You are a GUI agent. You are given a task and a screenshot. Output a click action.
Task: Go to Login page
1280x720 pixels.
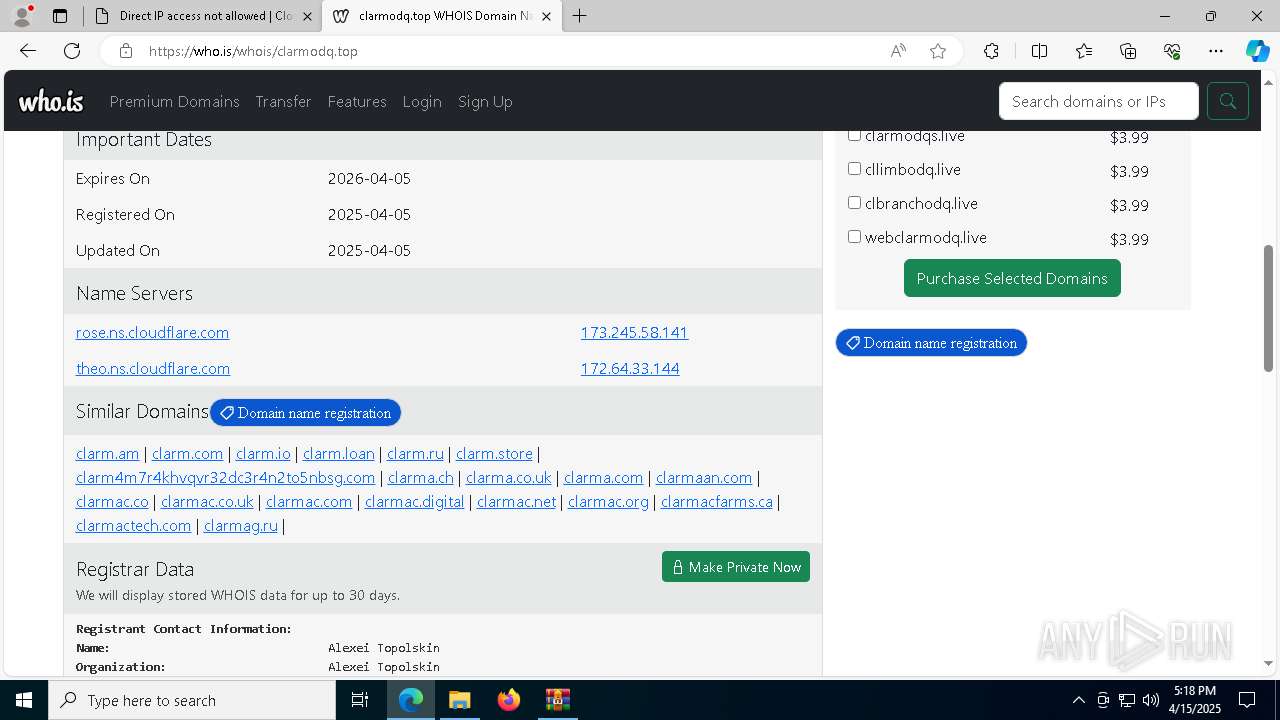tap(422, 101)
